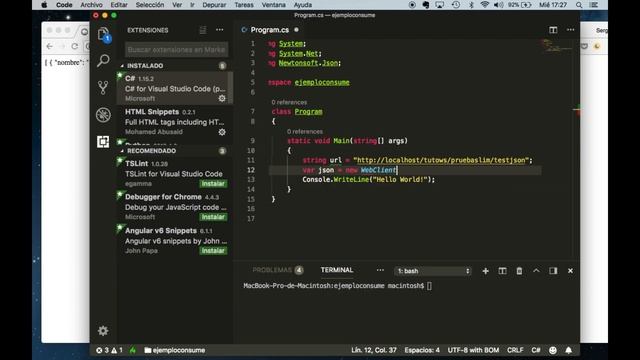Viewport: 640px width, 360px height.
Task: Click the 0 references lens above class Program
Action: tap(289, 102)
